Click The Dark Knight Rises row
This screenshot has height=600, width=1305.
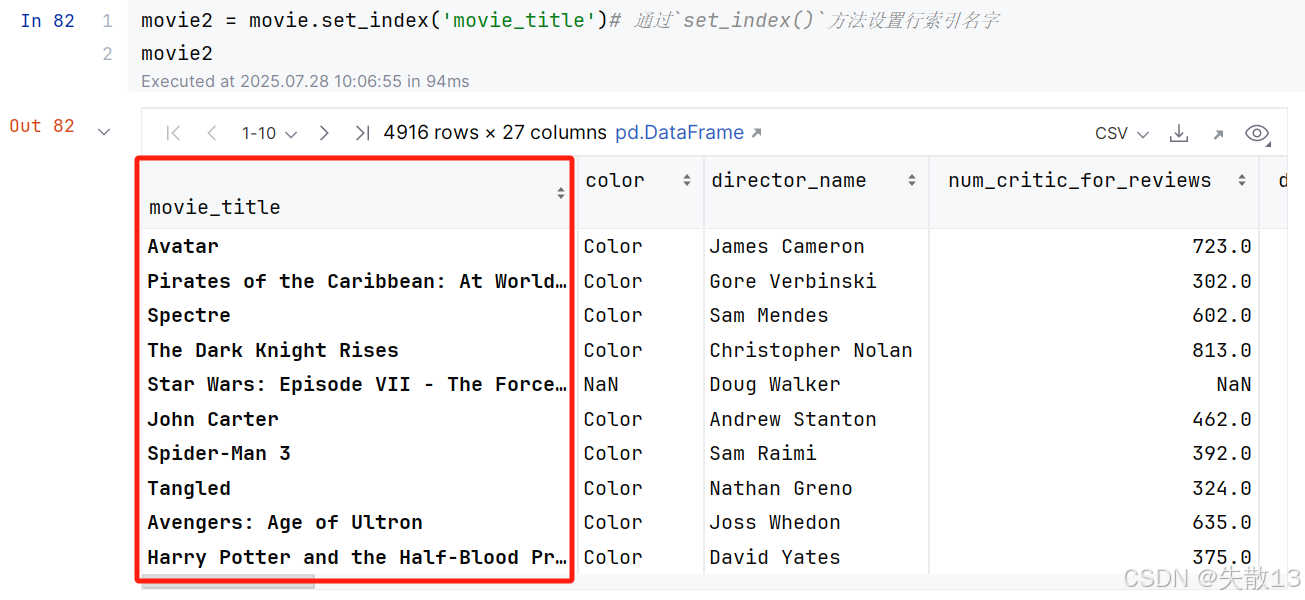tap(273, 350)
